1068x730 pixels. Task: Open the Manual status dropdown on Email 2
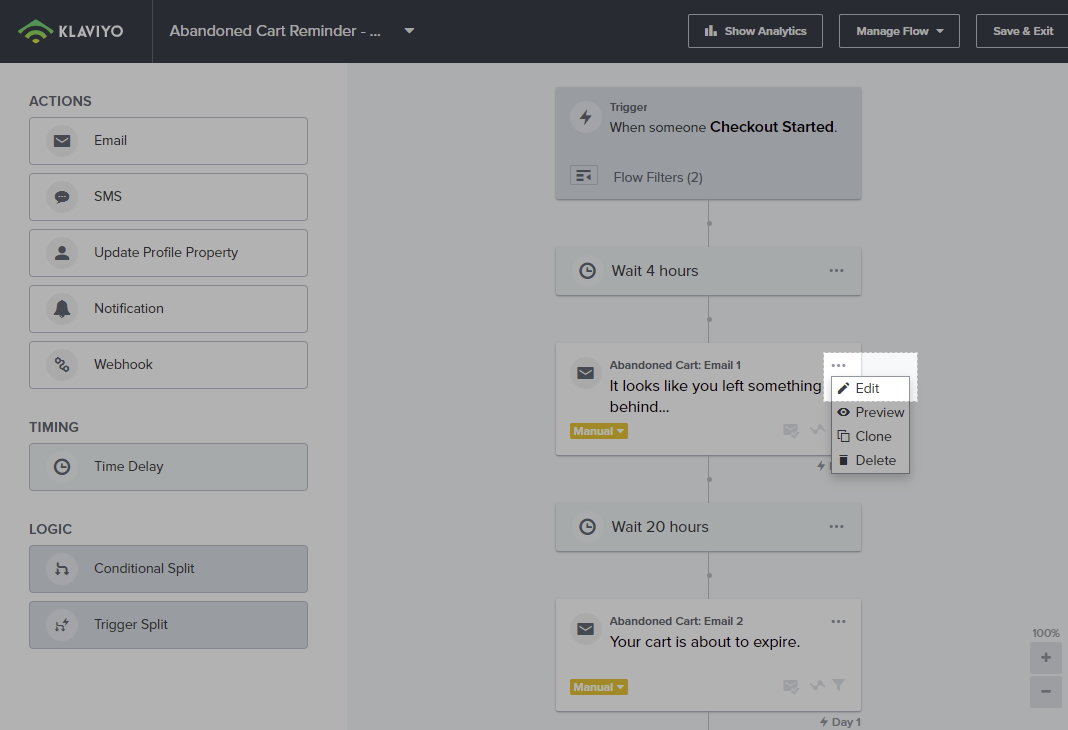click(x=599, y=687)
